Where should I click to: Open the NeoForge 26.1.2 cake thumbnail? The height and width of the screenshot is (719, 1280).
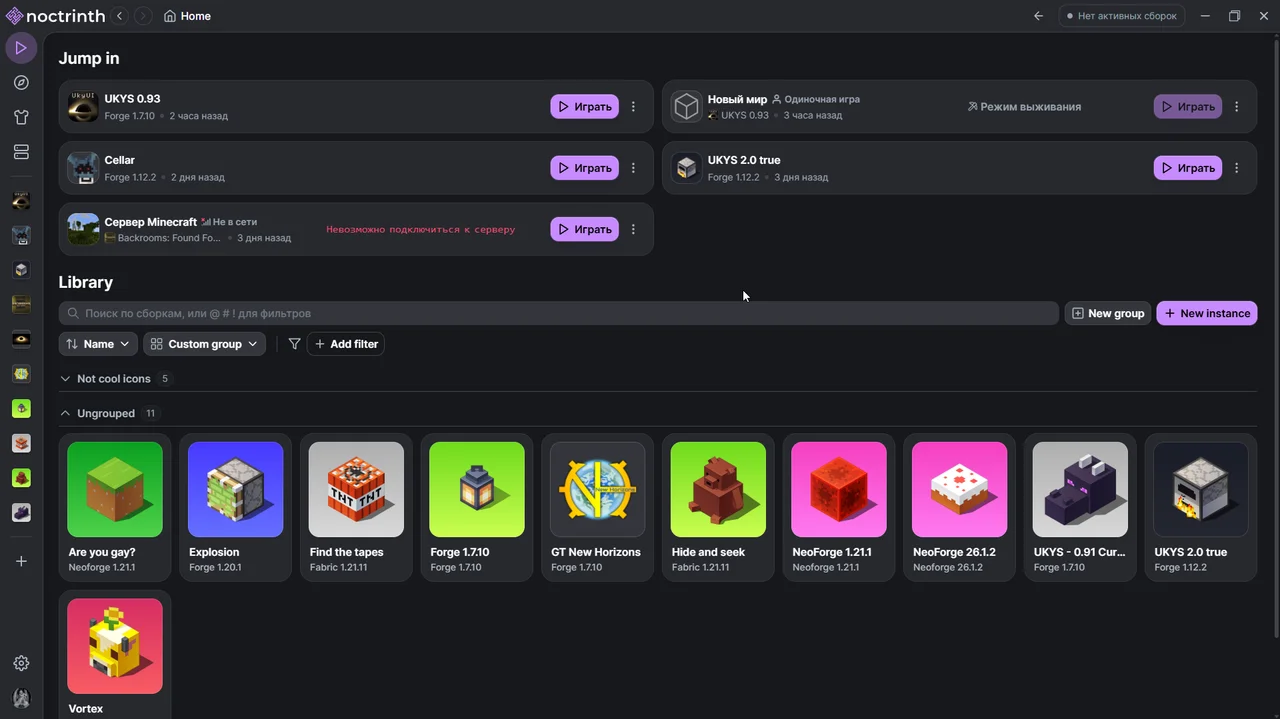(960, 489)
